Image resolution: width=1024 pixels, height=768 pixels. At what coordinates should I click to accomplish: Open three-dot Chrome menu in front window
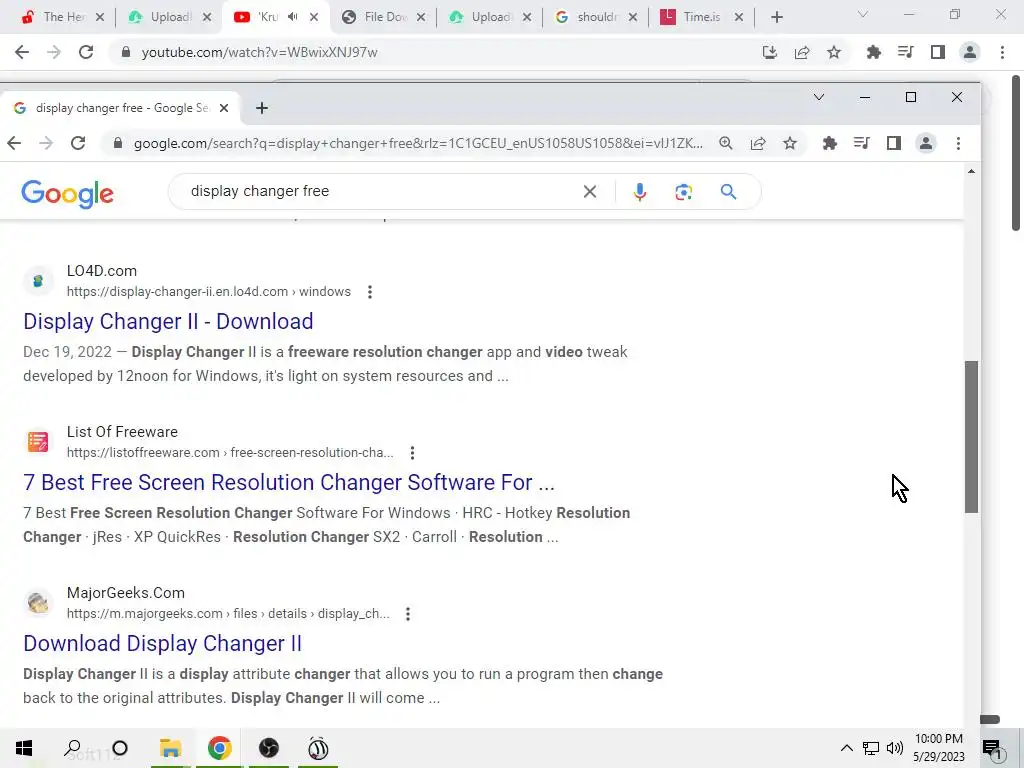pyautogui.click(x=958, y=143)
